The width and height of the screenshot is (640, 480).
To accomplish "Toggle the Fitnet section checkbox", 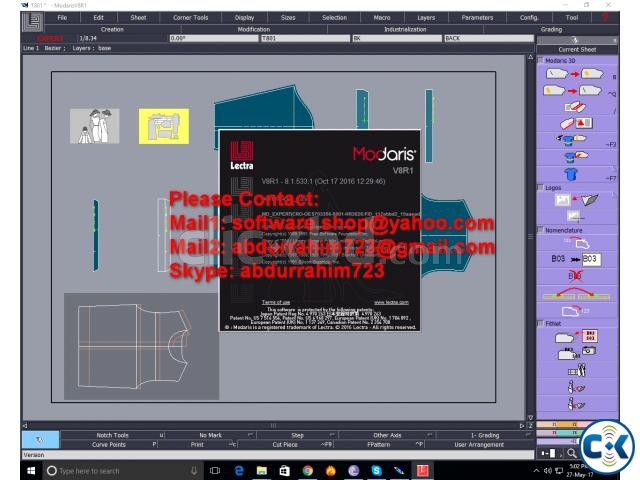I will tap(540, 323).
